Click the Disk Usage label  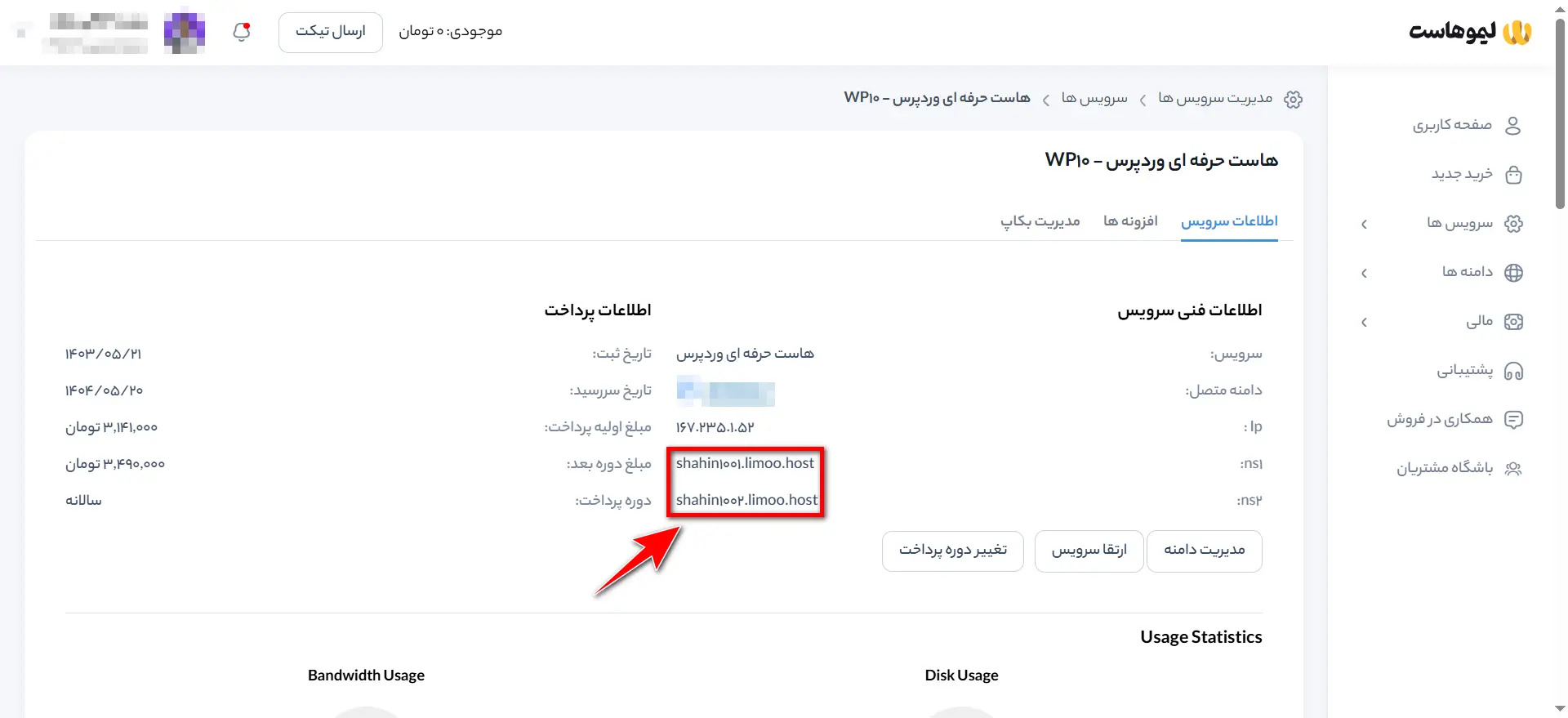click(961, 676)
